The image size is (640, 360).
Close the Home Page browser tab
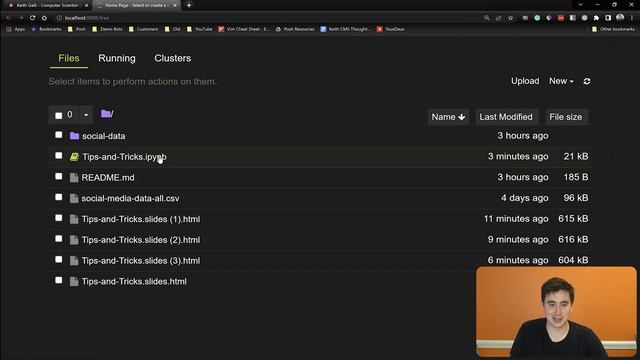(175, 5)
